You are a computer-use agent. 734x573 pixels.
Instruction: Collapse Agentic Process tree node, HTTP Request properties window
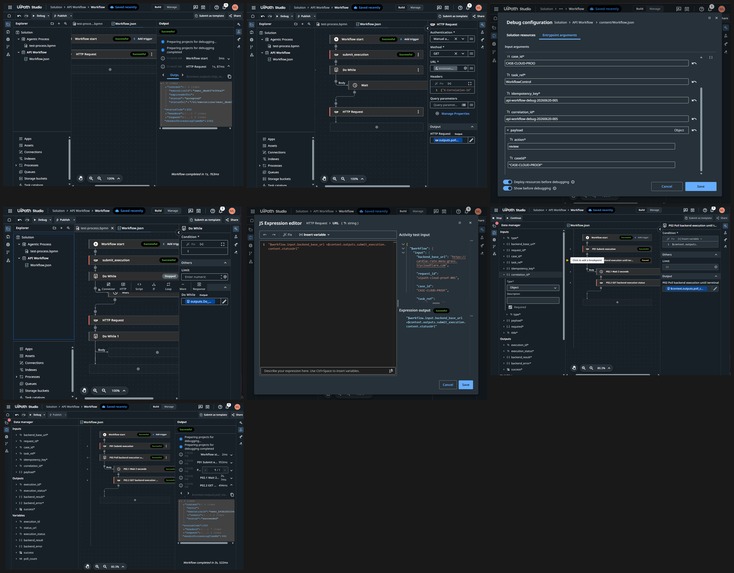(263, 39)
